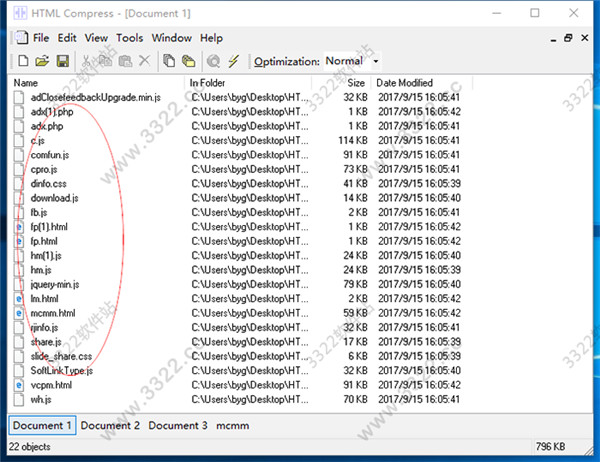
Task: Select file adx(1).php
Action: 52,112
